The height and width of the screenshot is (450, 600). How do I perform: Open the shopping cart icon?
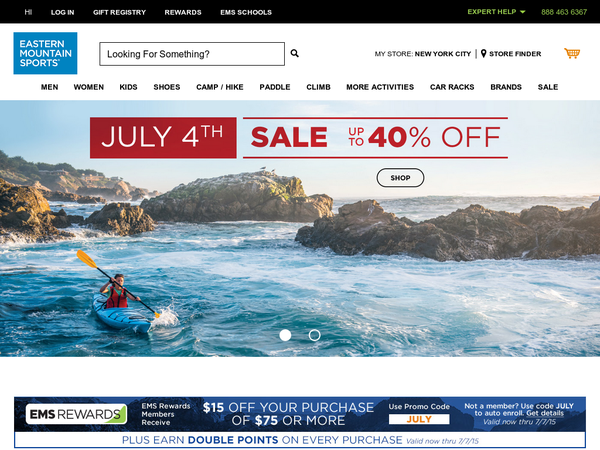click(x=572, y=53)
